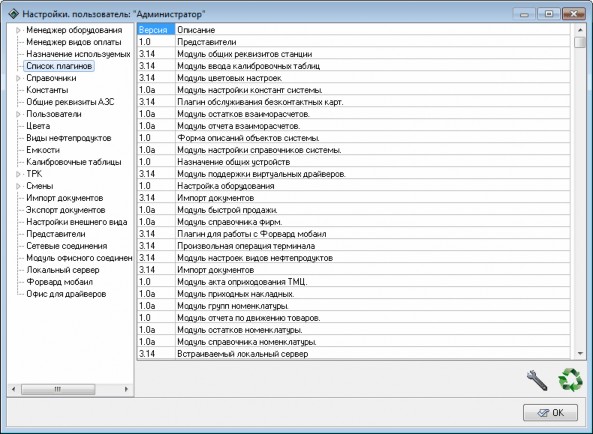Select Локальный сервер tree item
This screenshot has height=434, width=593.
[x=63, y=270]
